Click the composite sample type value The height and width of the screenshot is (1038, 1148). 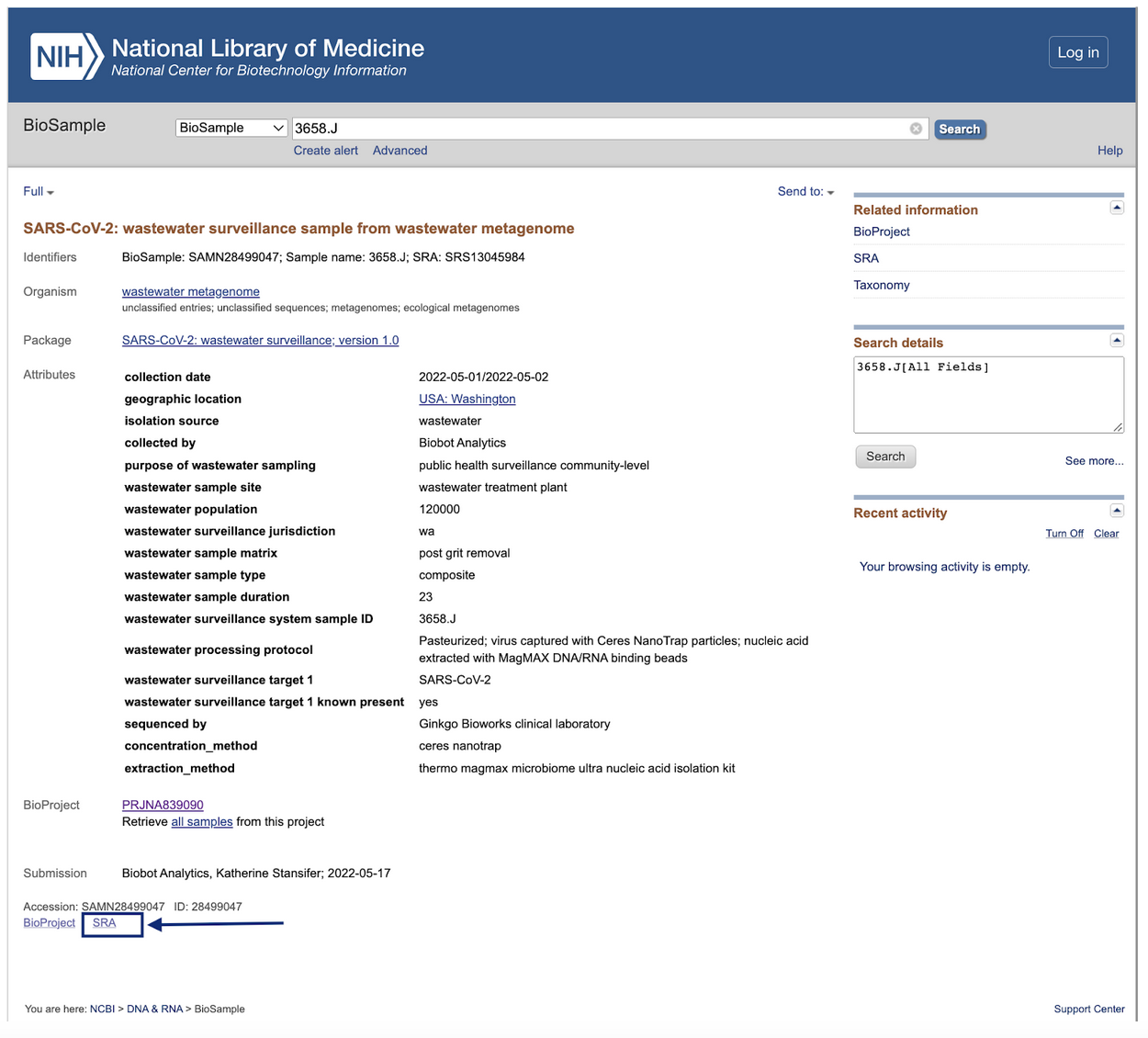(x=447, y=575)
